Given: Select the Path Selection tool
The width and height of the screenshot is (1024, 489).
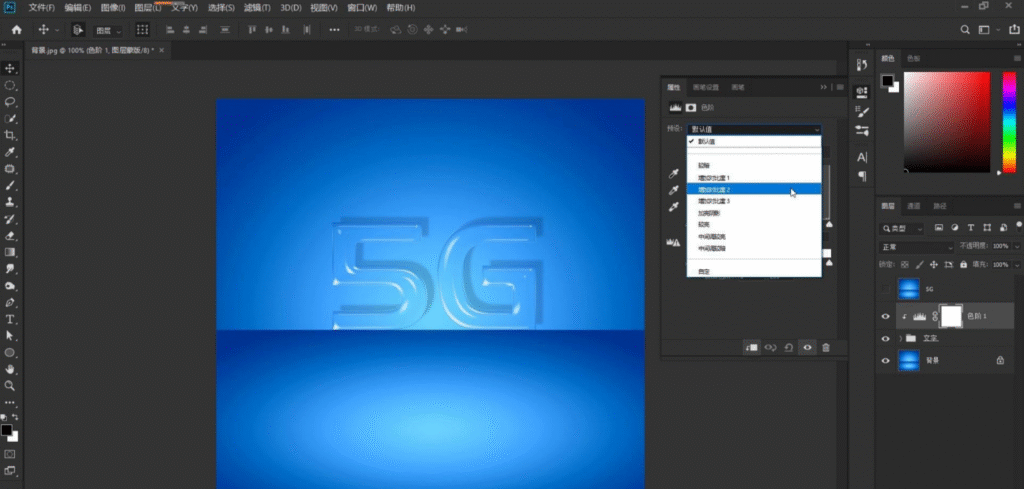Looking at the screenshot, I should click(x=10, y=336).
